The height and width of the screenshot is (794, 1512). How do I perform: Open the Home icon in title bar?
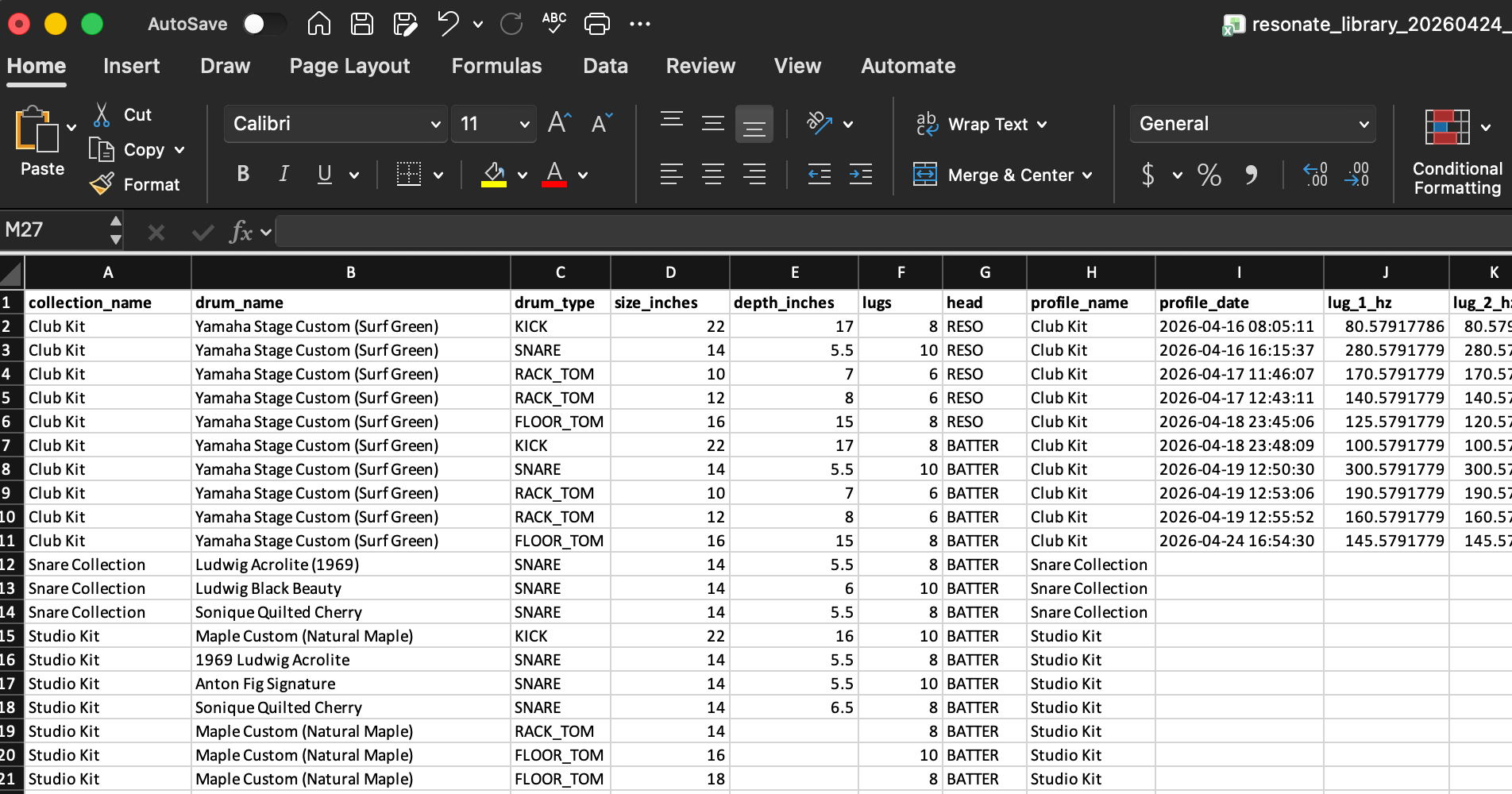click(319, 24)
